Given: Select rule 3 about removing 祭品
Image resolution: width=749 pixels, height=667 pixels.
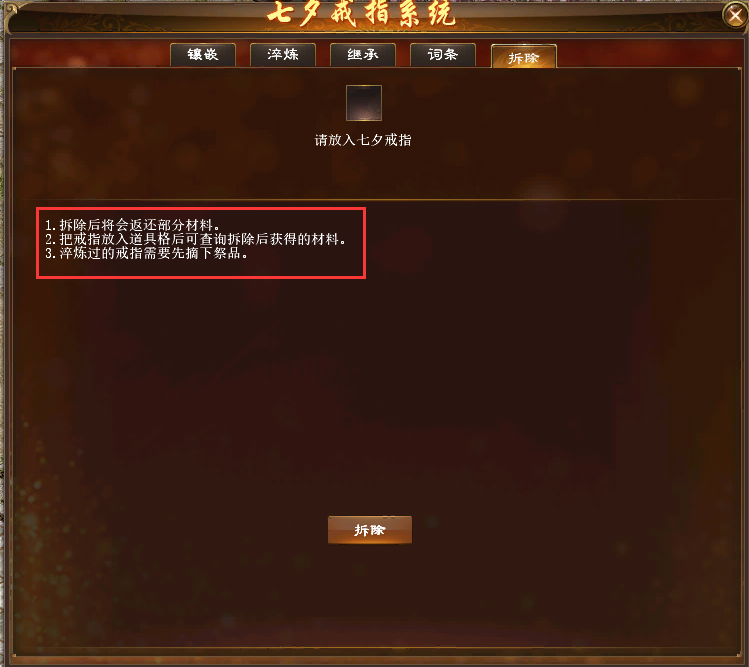Looking at the screenshot, I should point(146,253).
